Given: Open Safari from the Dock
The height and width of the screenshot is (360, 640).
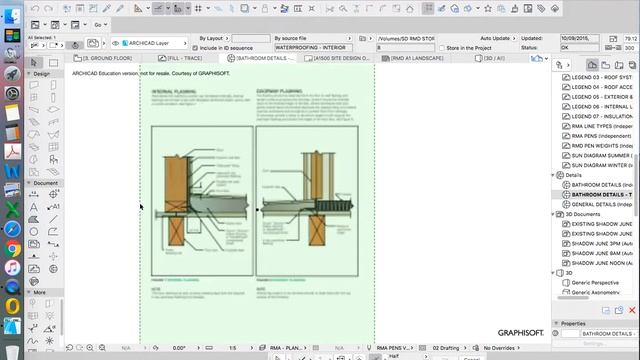Looking at the screenshot, I should 12,229.
